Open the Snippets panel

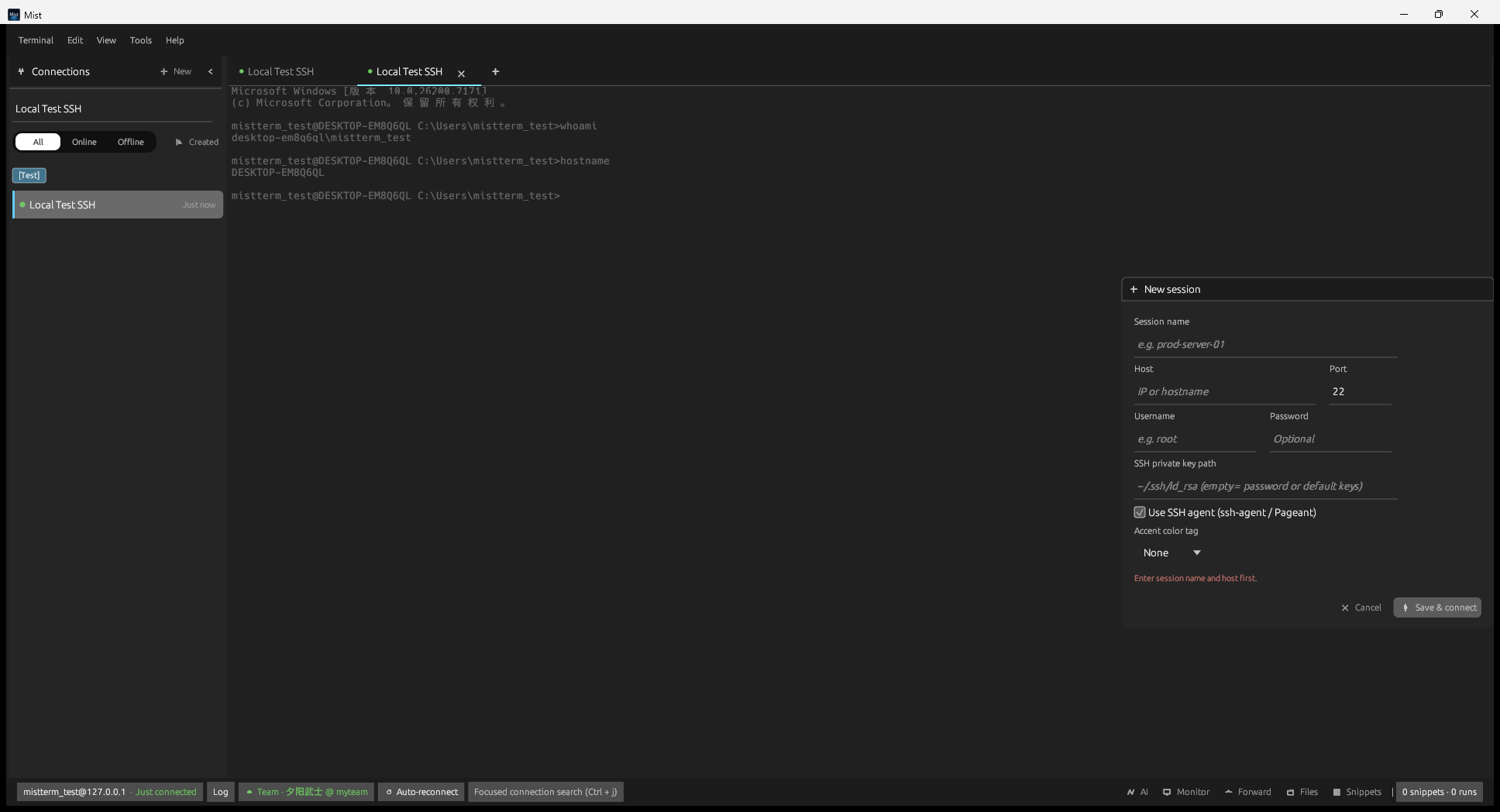(1357, 792)
